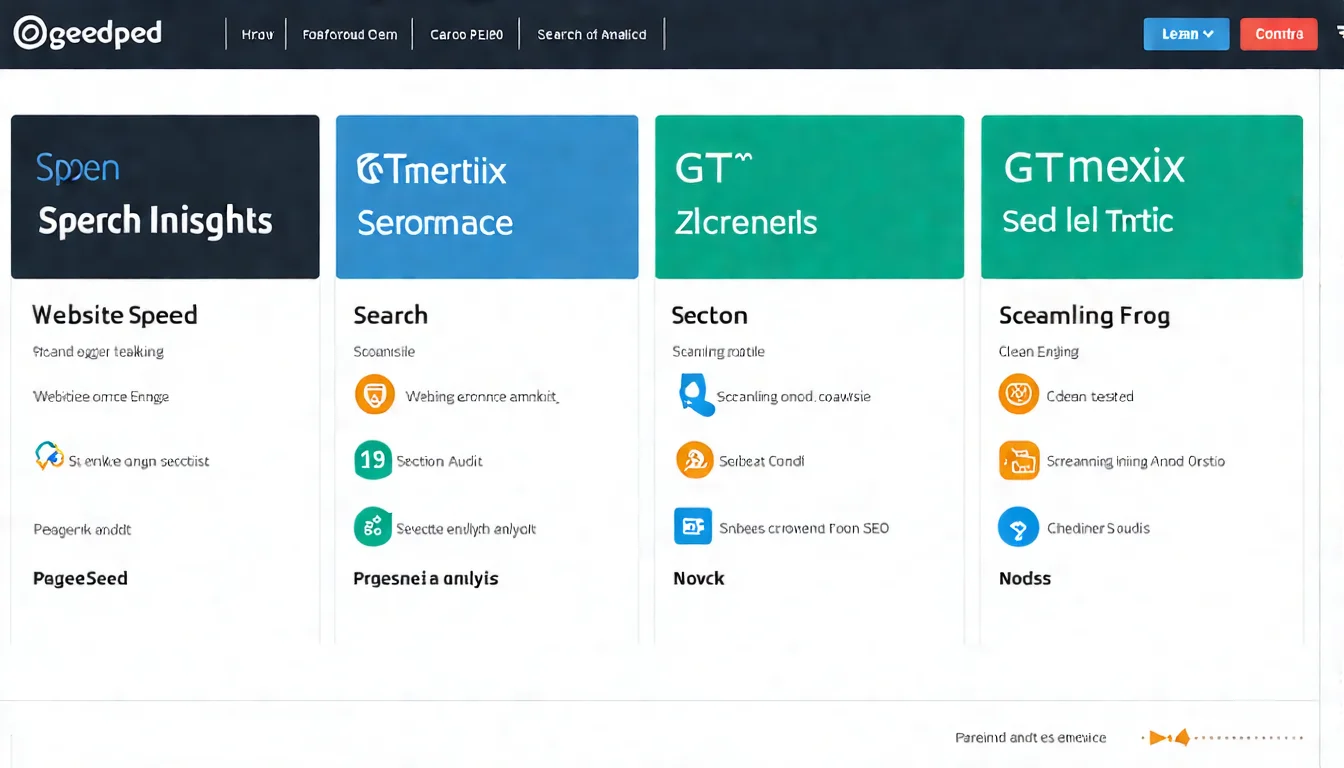This screenshot has width=1344, height=768.
Task: Click blue icon beside Sceanling onod coawsie
Action: [696, 395]
